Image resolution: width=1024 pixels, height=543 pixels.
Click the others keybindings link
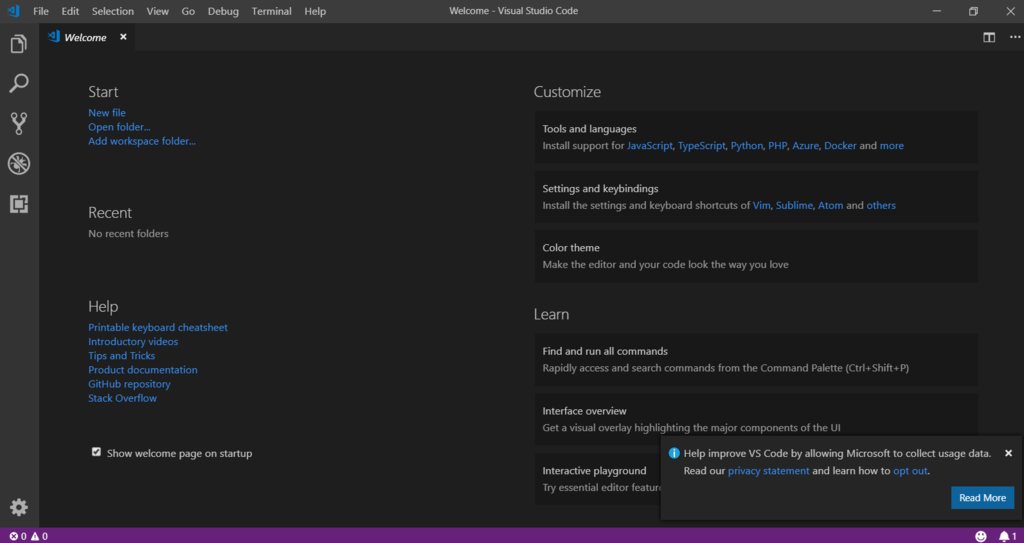(881, 205)
